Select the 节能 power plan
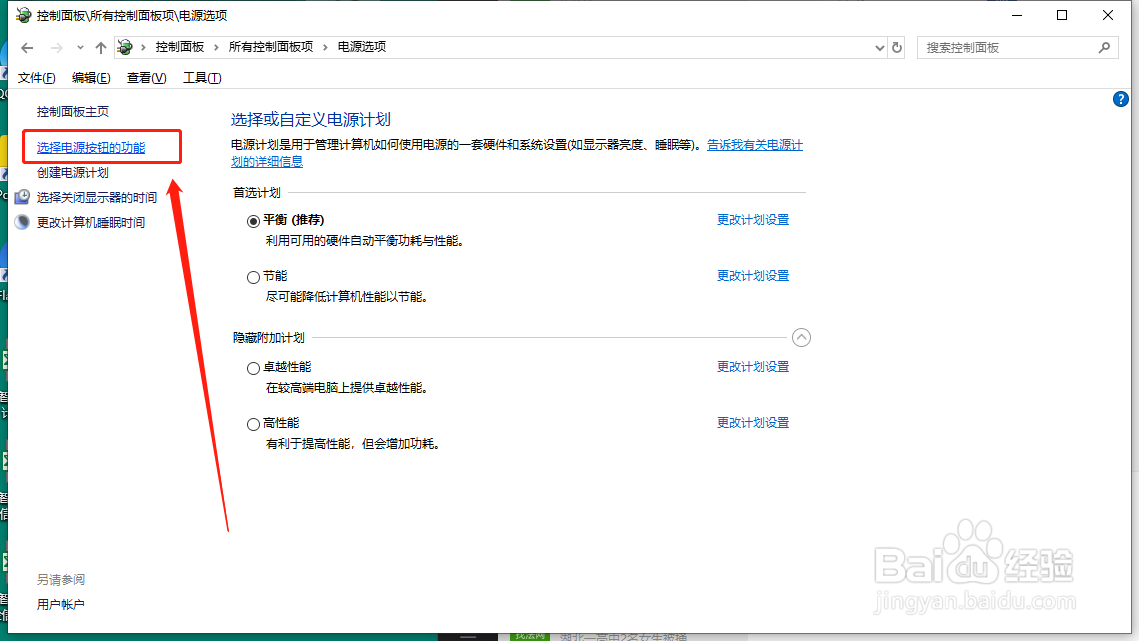 coord(253,276)
